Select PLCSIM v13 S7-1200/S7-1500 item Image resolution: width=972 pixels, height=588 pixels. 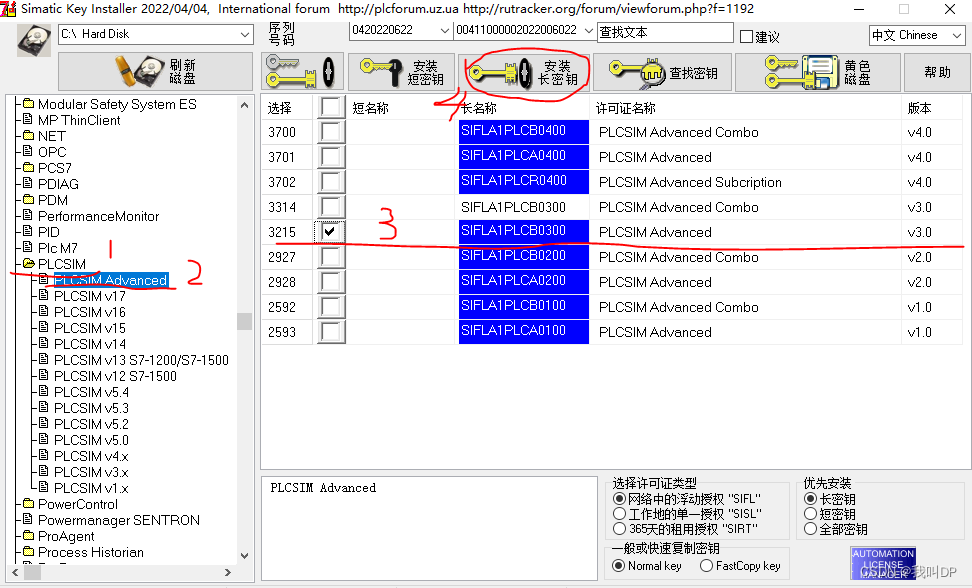pos(141,361)
